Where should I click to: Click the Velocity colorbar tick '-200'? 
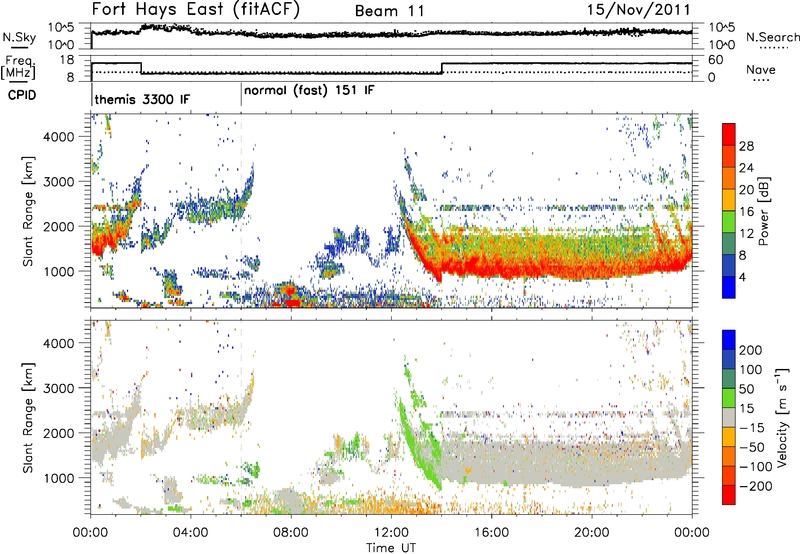click(x=756, y=486)
